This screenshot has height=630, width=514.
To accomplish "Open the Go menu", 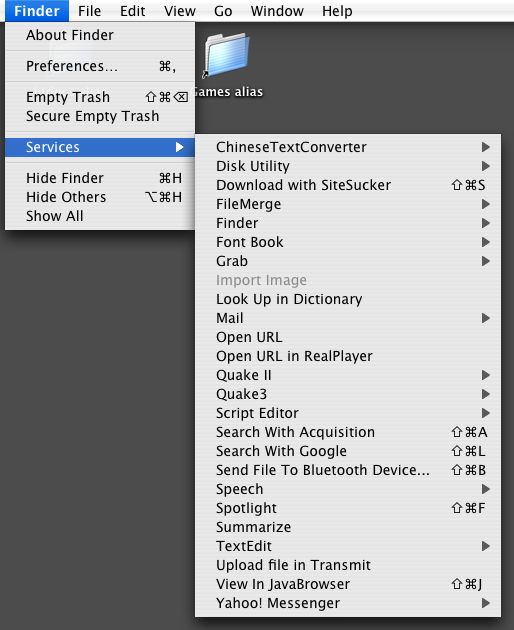I will pos(223,11).
